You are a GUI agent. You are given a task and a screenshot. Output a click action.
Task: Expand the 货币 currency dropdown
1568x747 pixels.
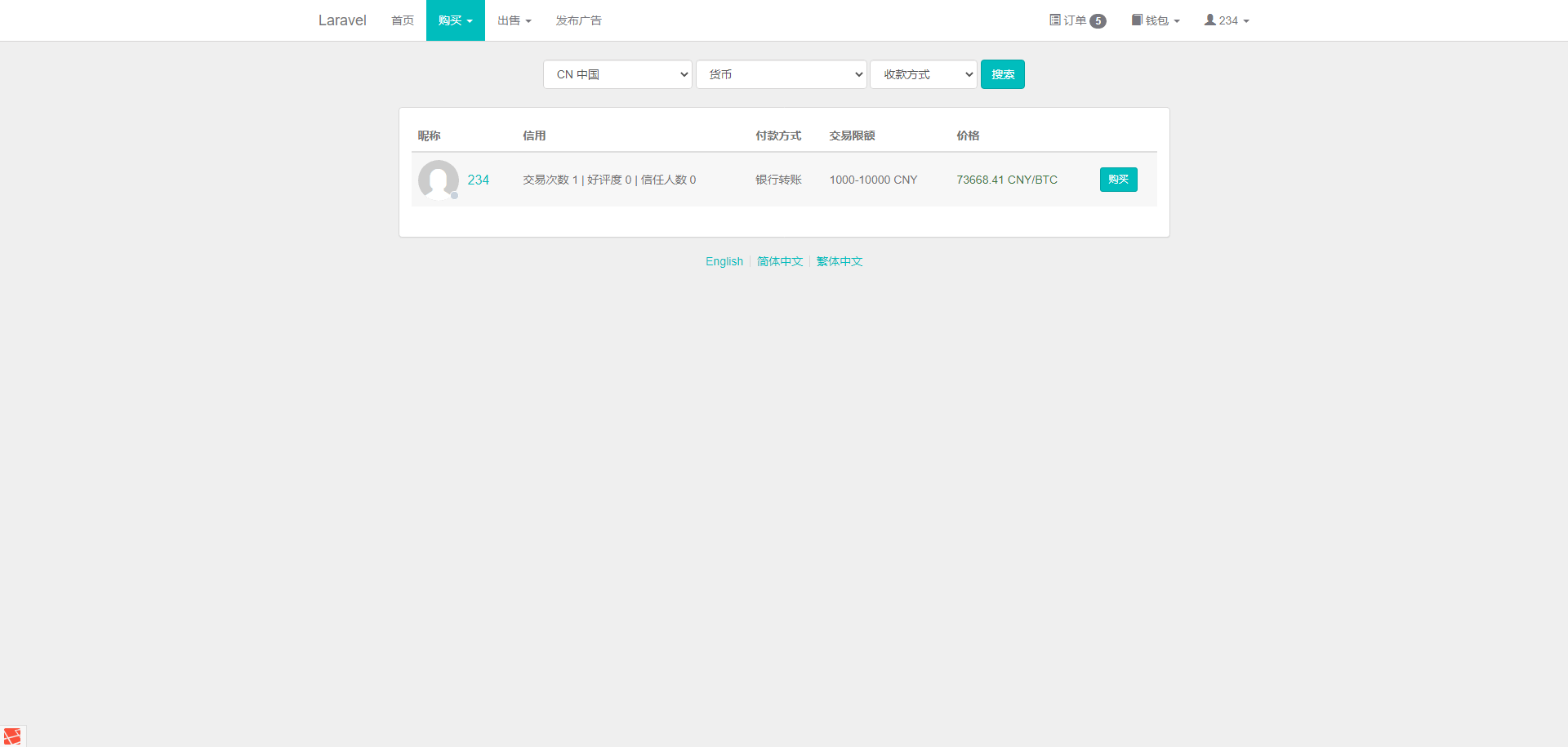tap(781, 74)
